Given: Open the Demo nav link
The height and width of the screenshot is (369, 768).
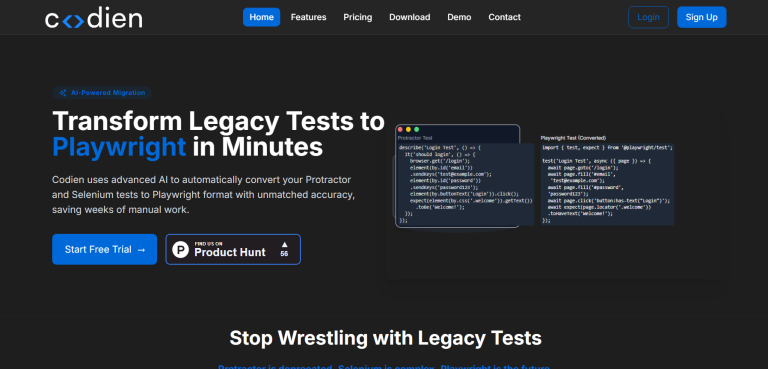Looking at the screenshot, I should point(459,17).
